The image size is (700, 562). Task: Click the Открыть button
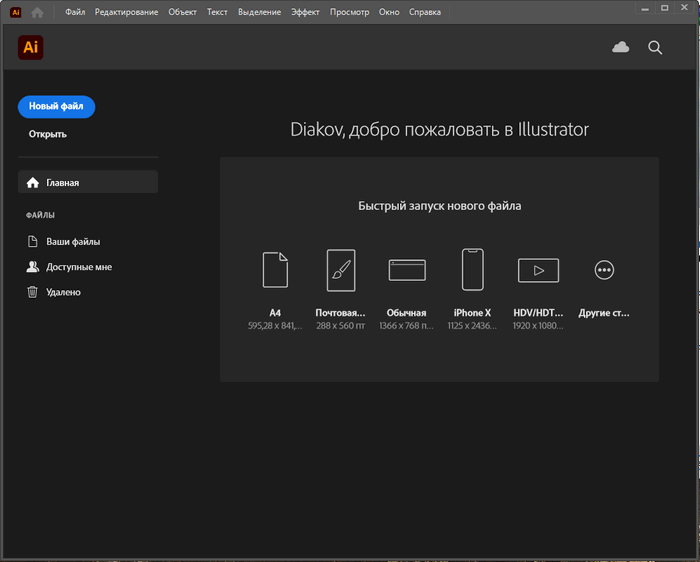click(48, 134)
